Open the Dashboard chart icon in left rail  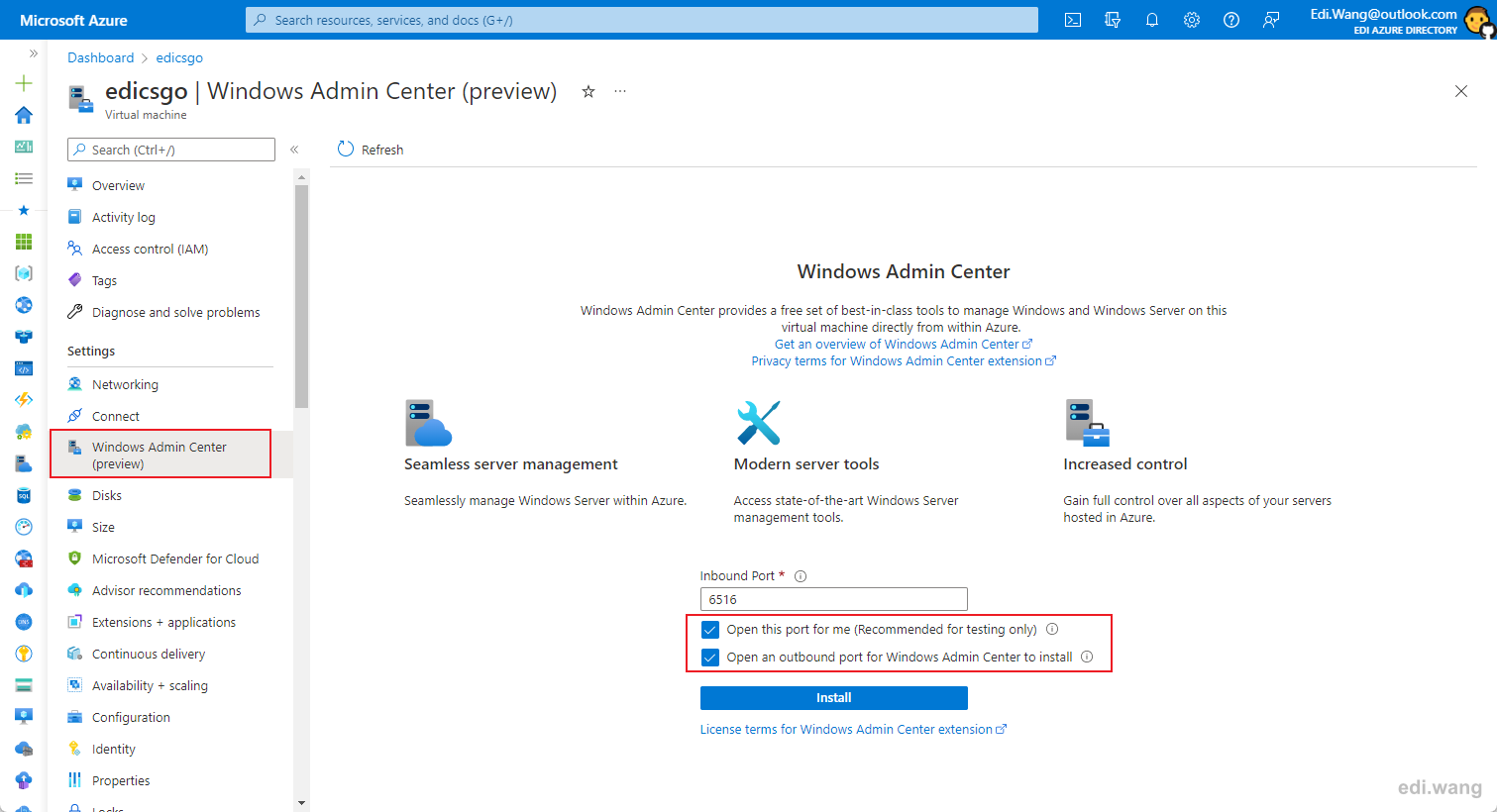coord(24,147)
